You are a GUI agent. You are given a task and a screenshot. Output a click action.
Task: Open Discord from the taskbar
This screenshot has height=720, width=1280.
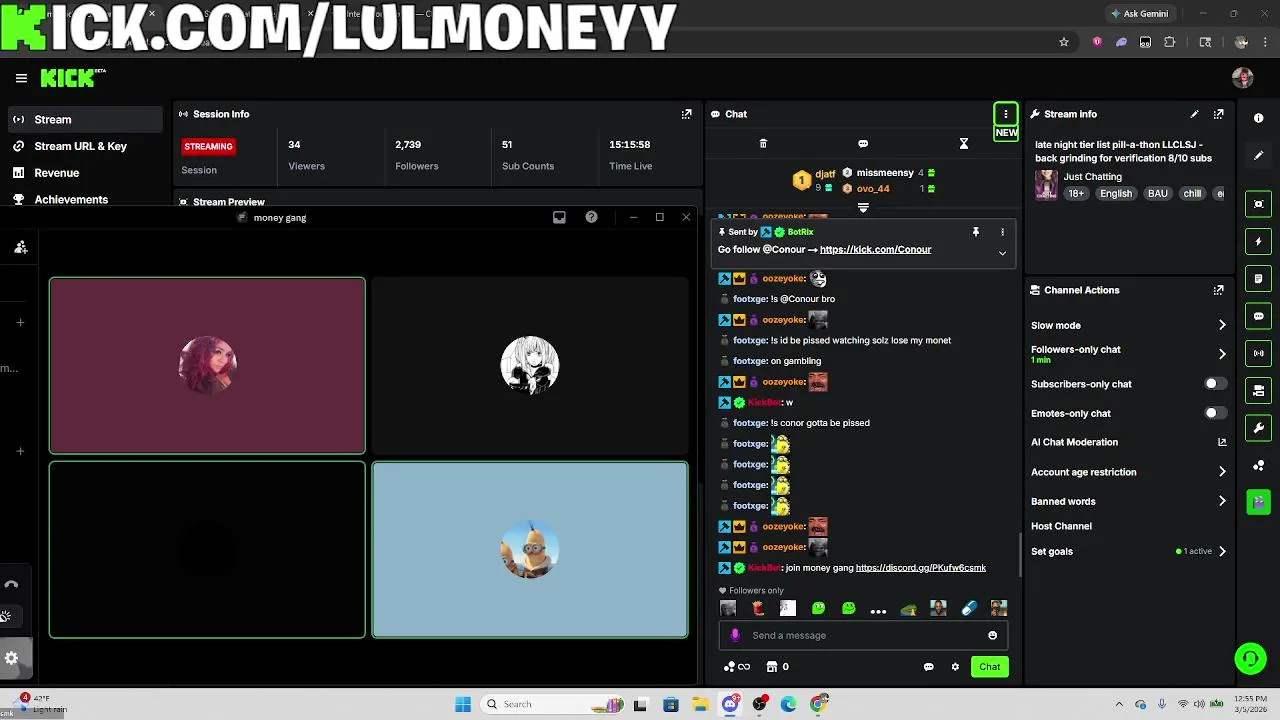click(730, 704)
